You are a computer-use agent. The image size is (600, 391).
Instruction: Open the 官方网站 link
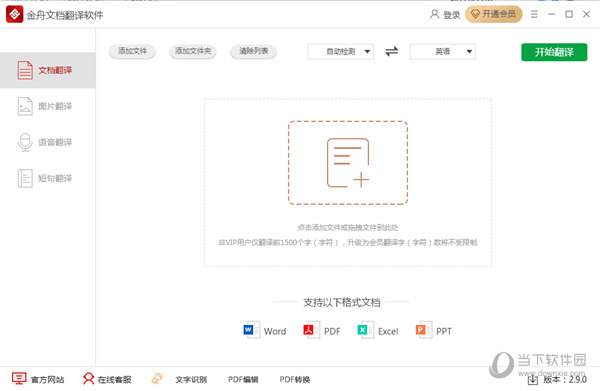point(47,380)
